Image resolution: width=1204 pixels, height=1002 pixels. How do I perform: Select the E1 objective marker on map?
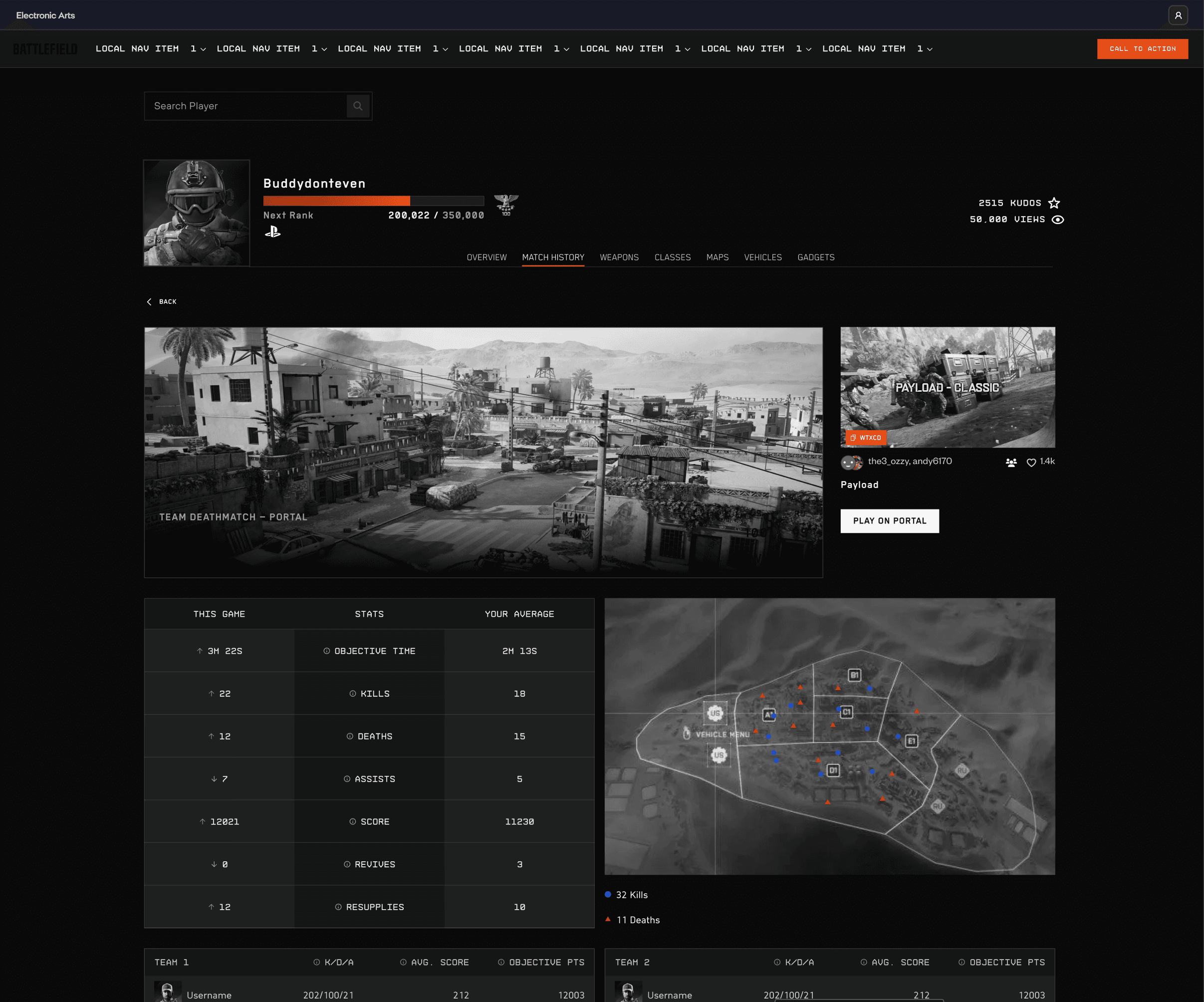(911, 741)
